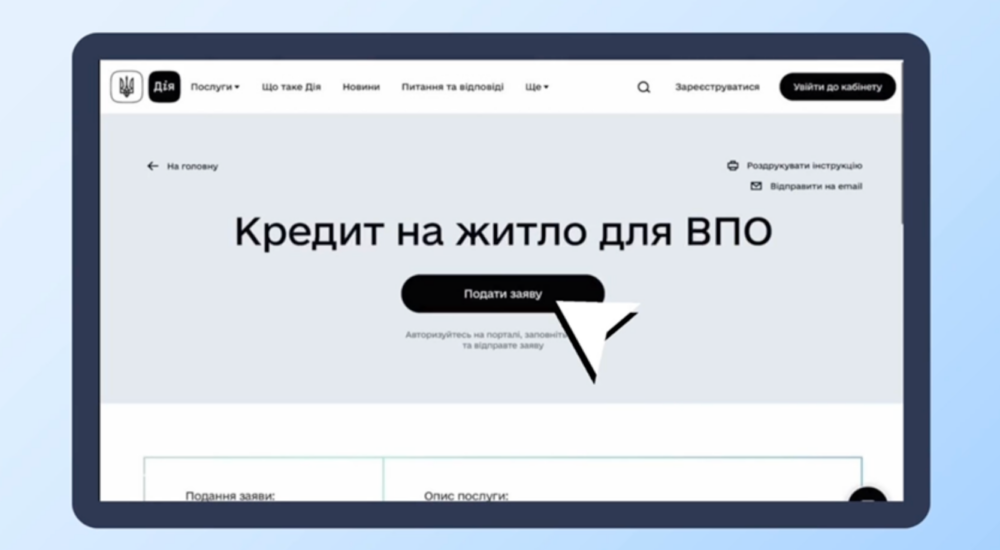
Task: Click the Подання заяви label
Action: (230, 495)
